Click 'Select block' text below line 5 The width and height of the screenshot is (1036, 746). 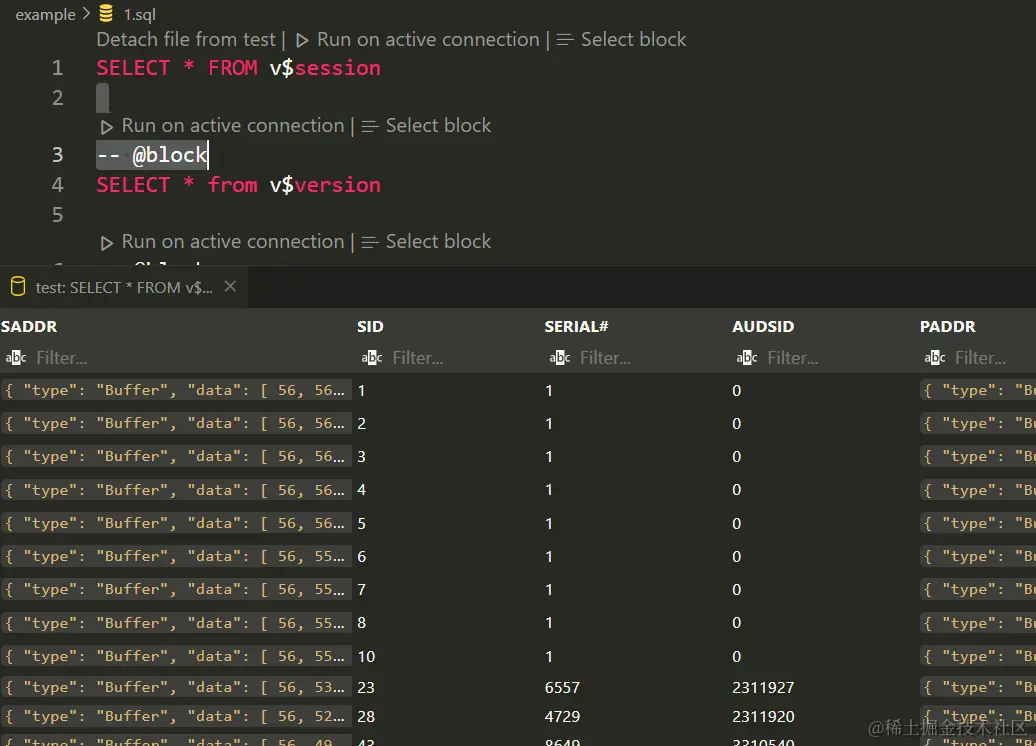point(438,242)
